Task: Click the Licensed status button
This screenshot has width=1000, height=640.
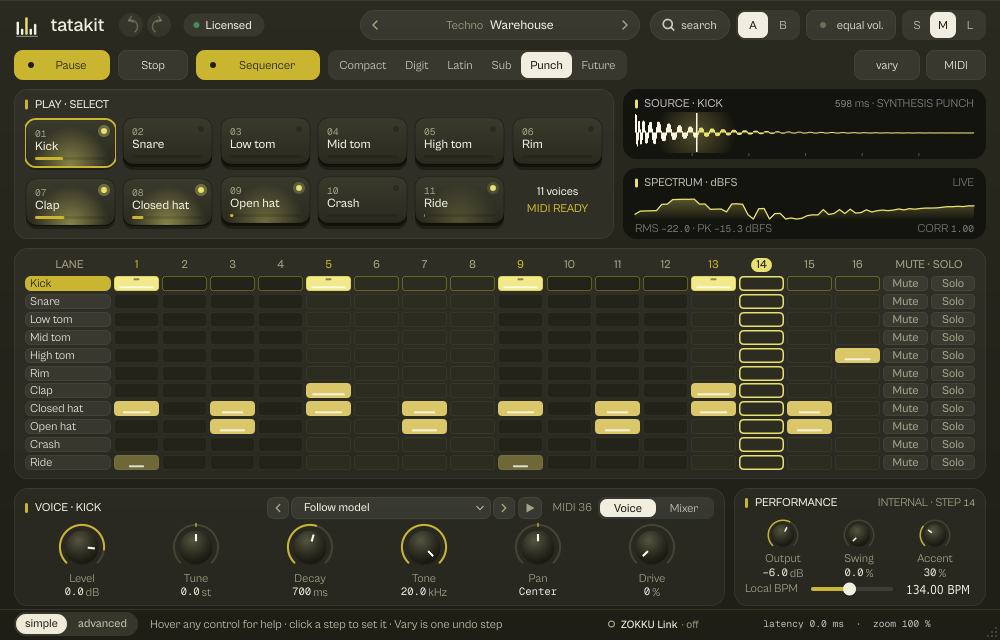Action: click(x=224, y=25)
